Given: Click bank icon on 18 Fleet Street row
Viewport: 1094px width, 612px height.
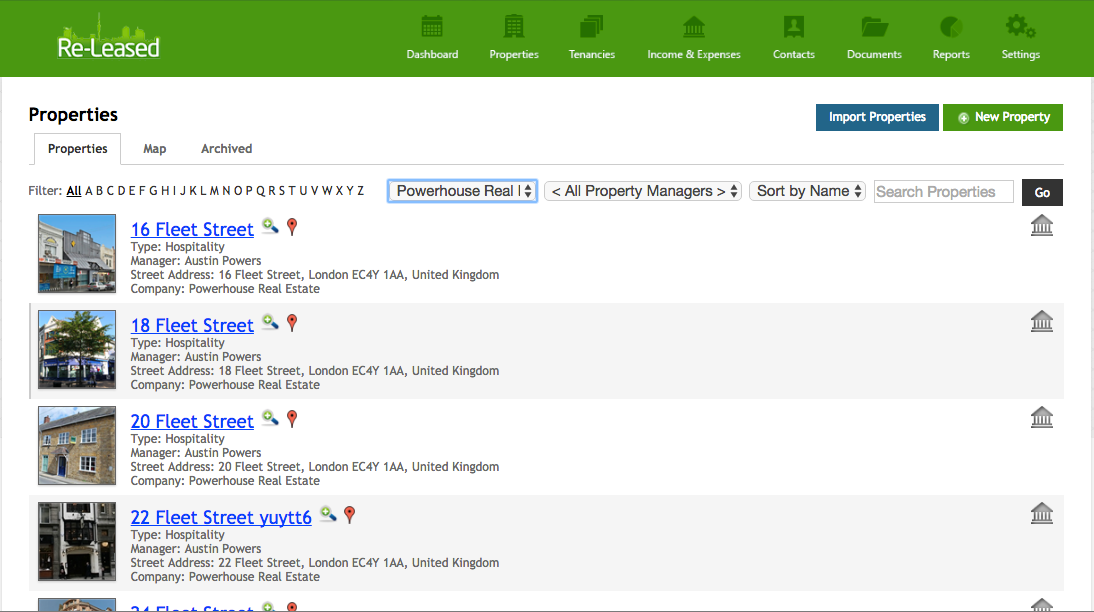Looking at the screenshot, I should point(1042,321).
